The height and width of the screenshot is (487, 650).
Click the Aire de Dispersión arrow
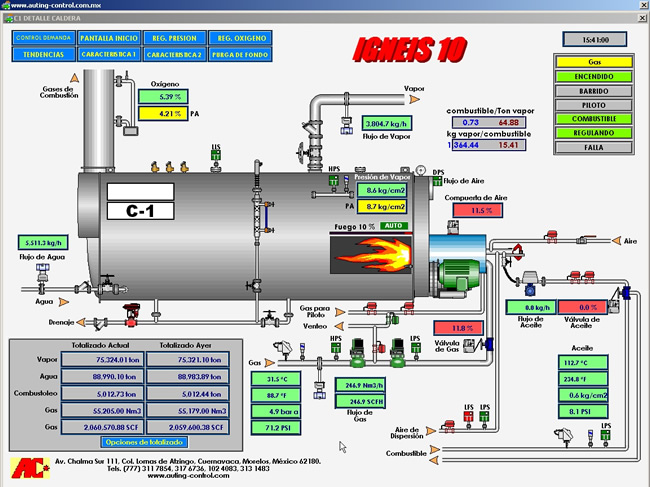431,431
